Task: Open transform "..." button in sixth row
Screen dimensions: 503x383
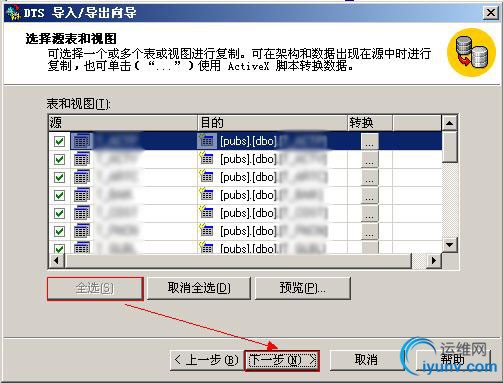Action: 370,231
